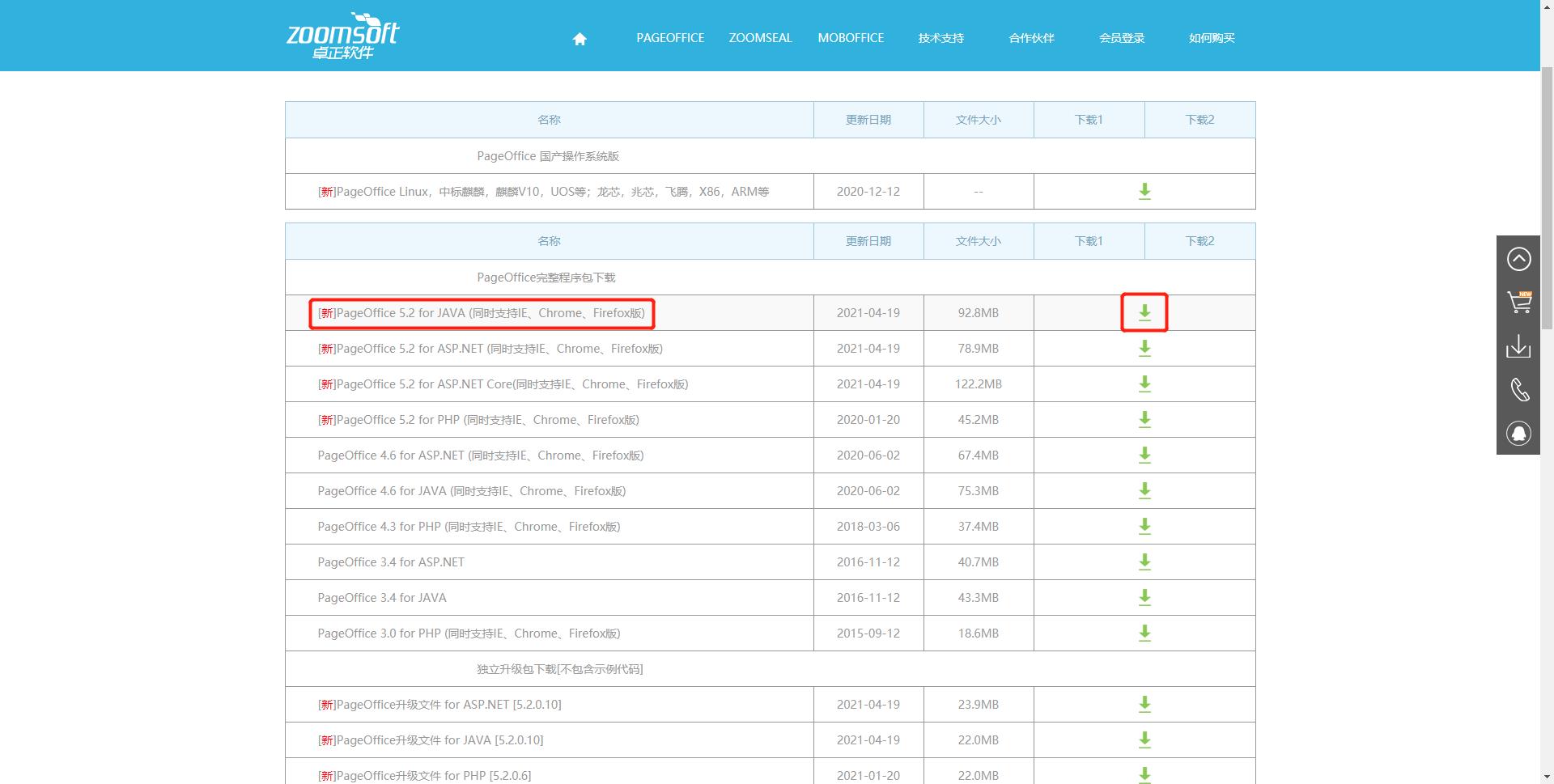Download PageOffice 3.4 for JAVA
Image resolution: width=1554 pixels, height=784 pixels.
pyautogui.click(x=1144, y=598)
